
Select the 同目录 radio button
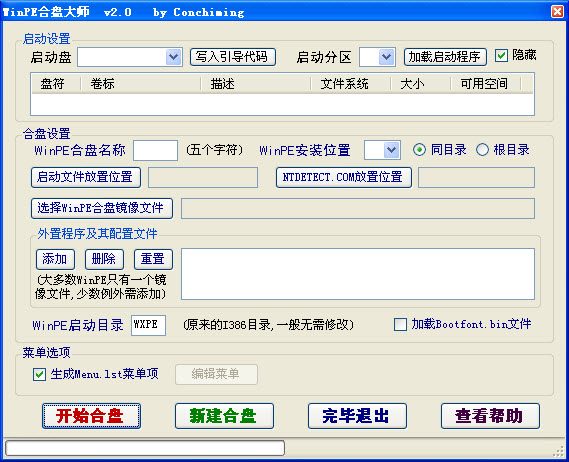pos(419,150)
